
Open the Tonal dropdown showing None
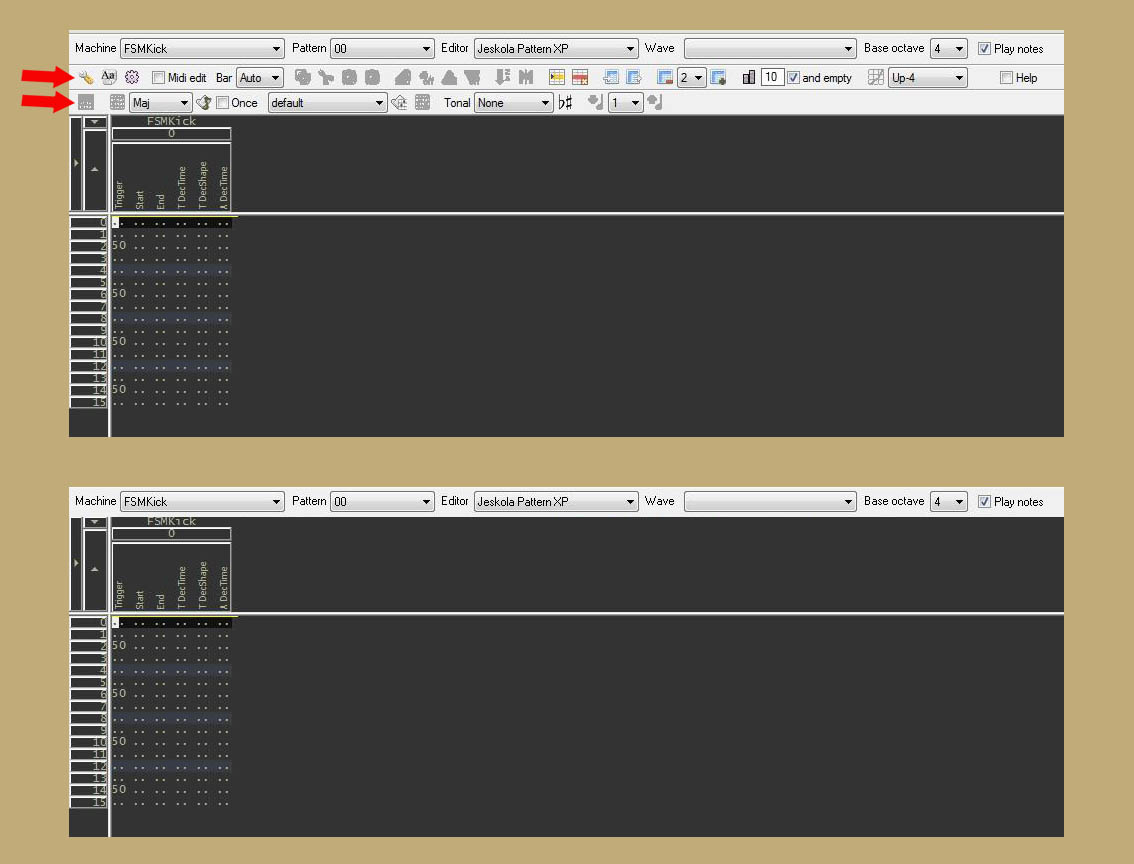tap(513, 102)
